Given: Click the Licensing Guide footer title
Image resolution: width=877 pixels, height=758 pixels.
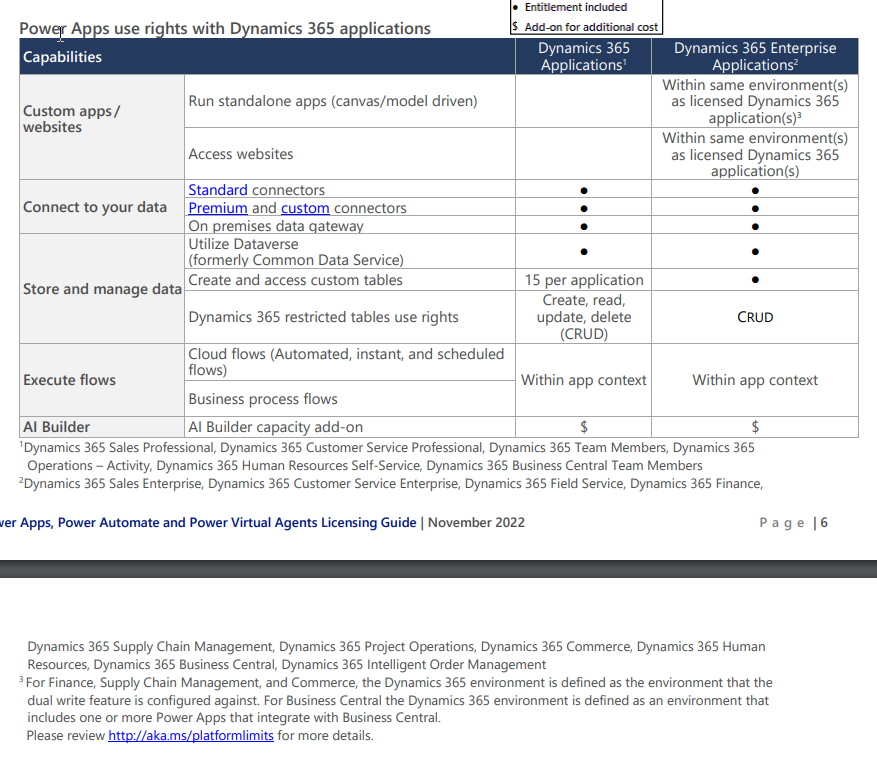Looking at the screenshot, I should click(208, 522).
